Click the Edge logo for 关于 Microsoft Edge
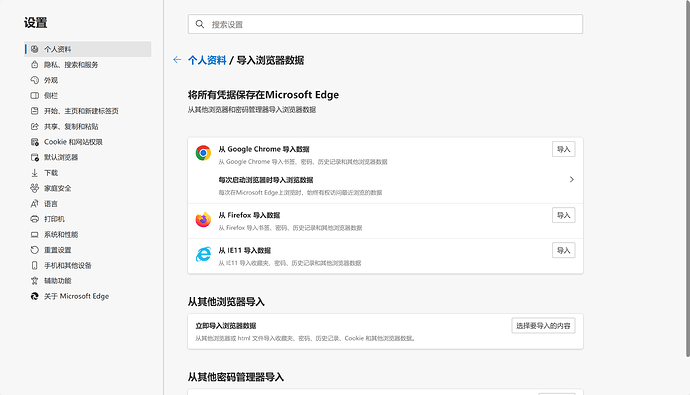 point(34,296)
